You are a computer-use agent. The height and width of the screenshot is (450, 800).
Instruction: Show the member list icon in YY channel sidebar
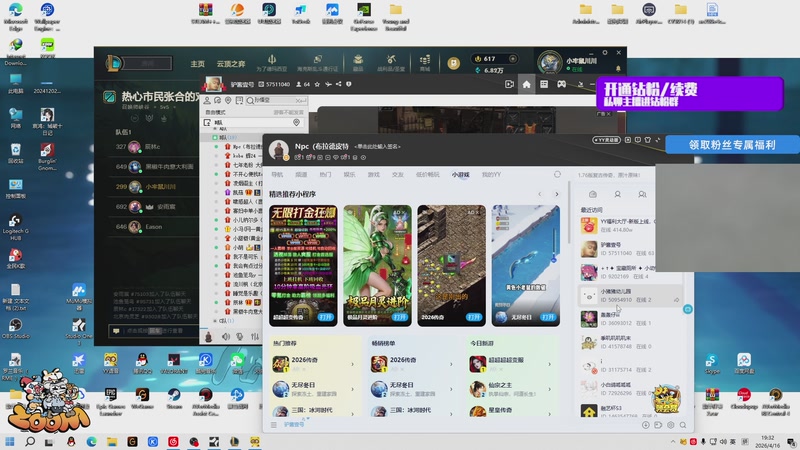207,101
